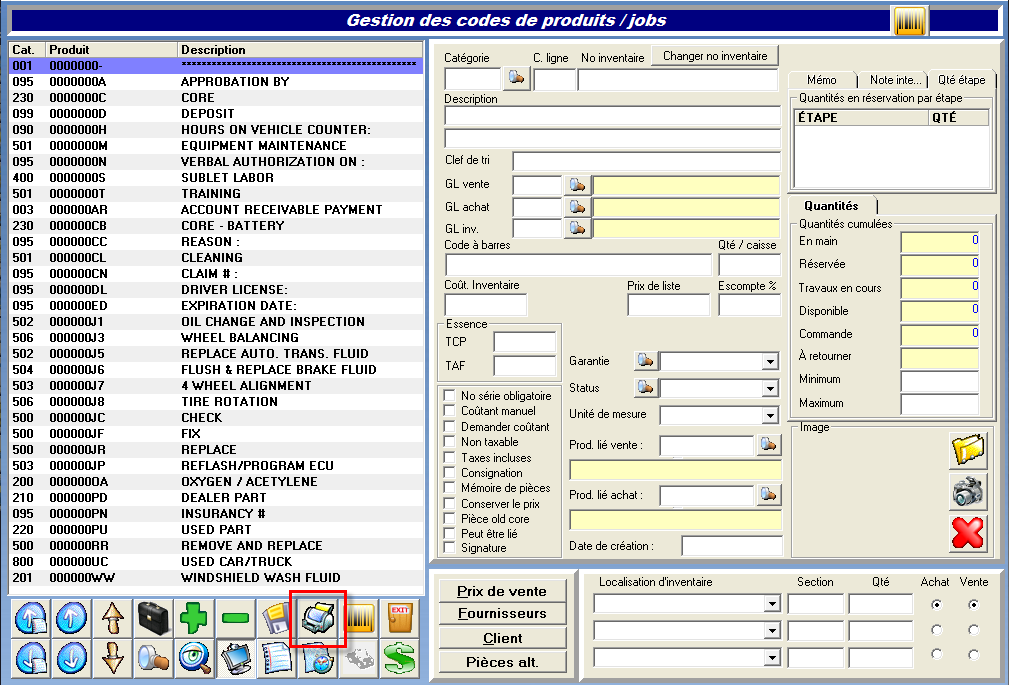This screenshot has width=1009, height=685.
Task: Click the map with compass icon
Action: coord(318,659)
